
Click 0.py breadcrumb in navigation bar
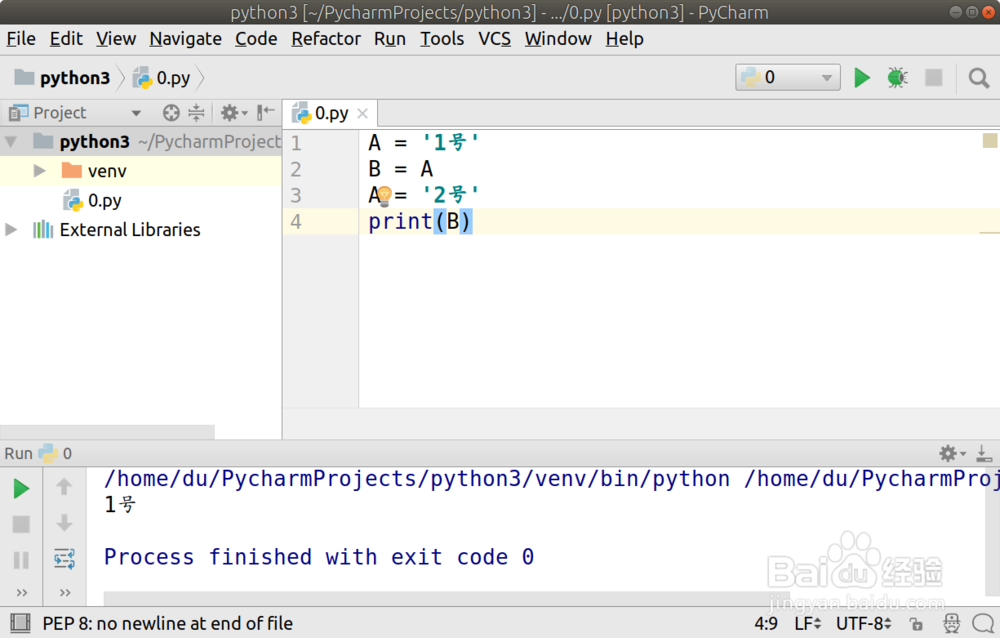pyautogui.click(x=162, y=78)
